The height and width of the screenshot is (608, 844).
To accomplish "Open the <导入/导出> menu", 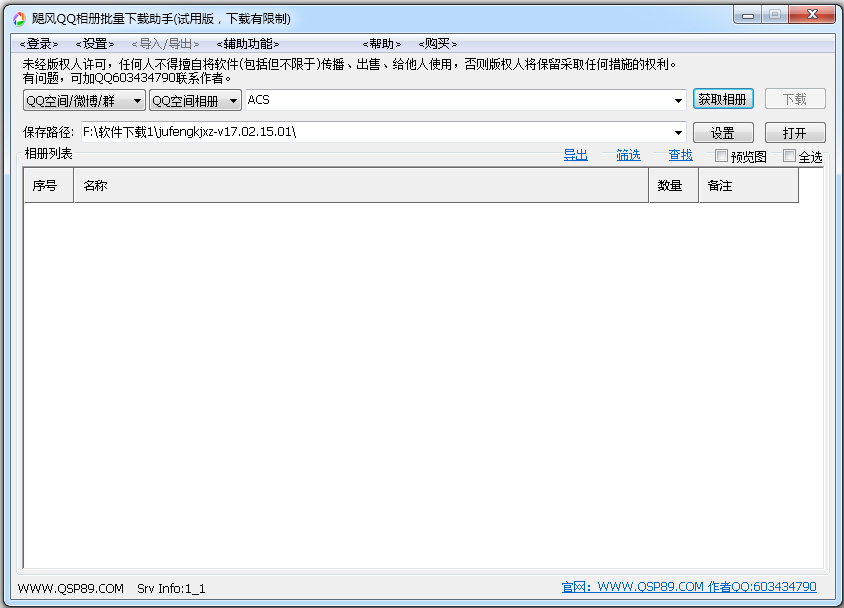I will [x=165, y=44].
